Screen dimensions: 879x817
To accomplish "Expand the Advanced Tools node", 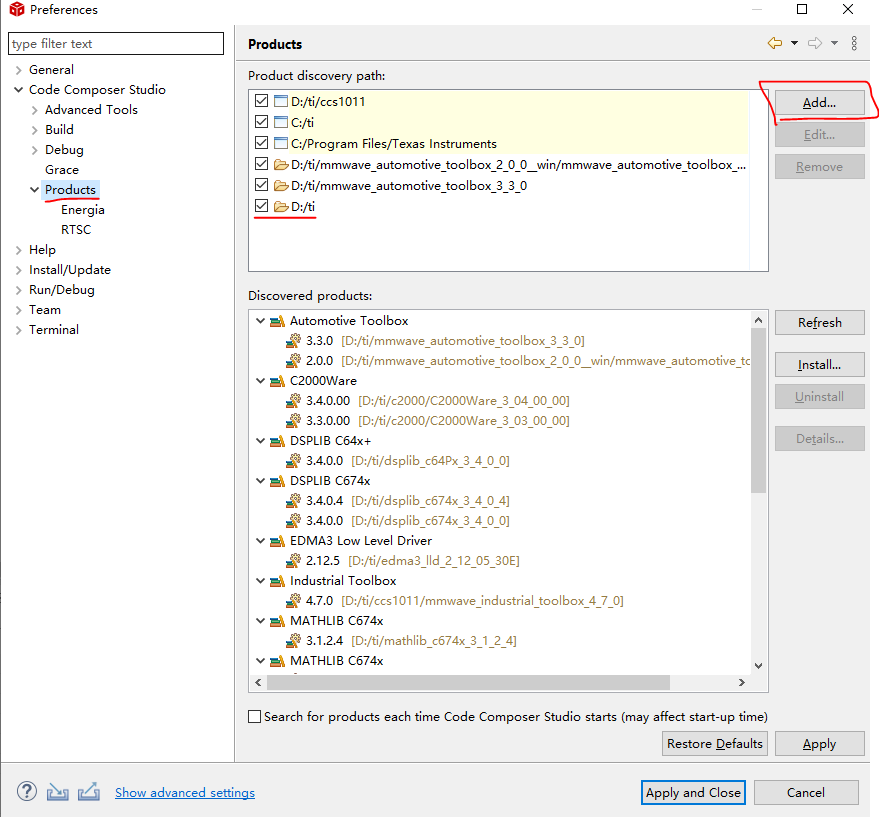I will [x=35, y=110].
